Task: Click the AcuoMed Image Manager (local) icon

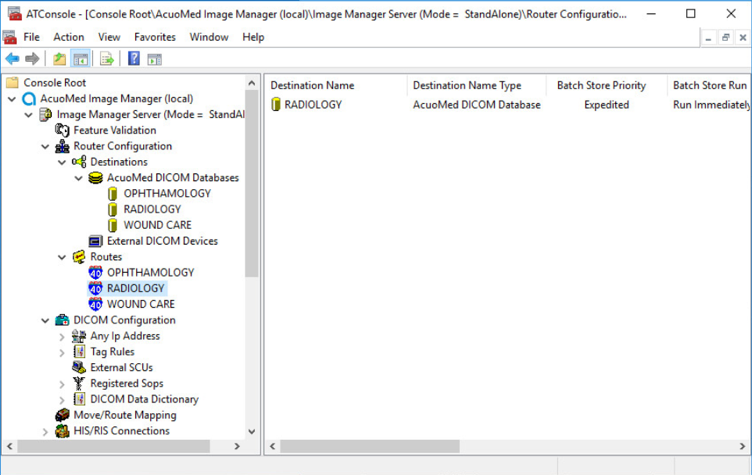Action: 29,99
